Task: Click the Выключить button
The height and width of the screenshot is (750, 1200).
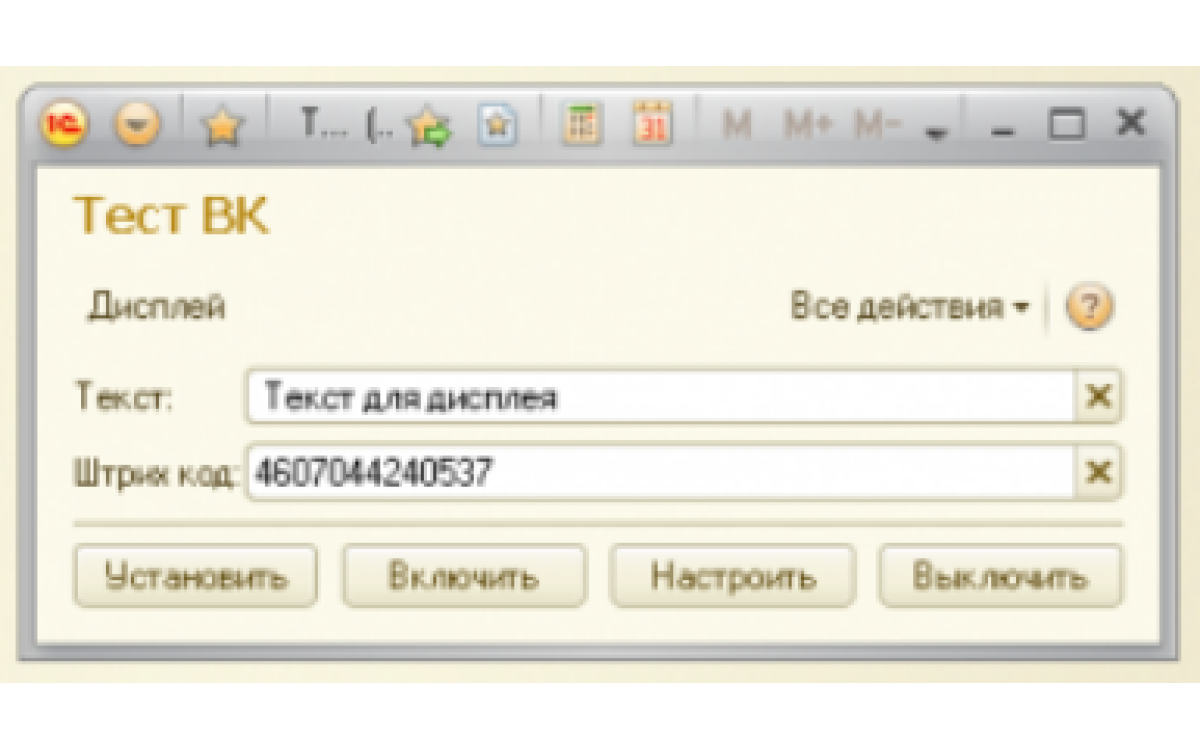Action: [1000, 576]
